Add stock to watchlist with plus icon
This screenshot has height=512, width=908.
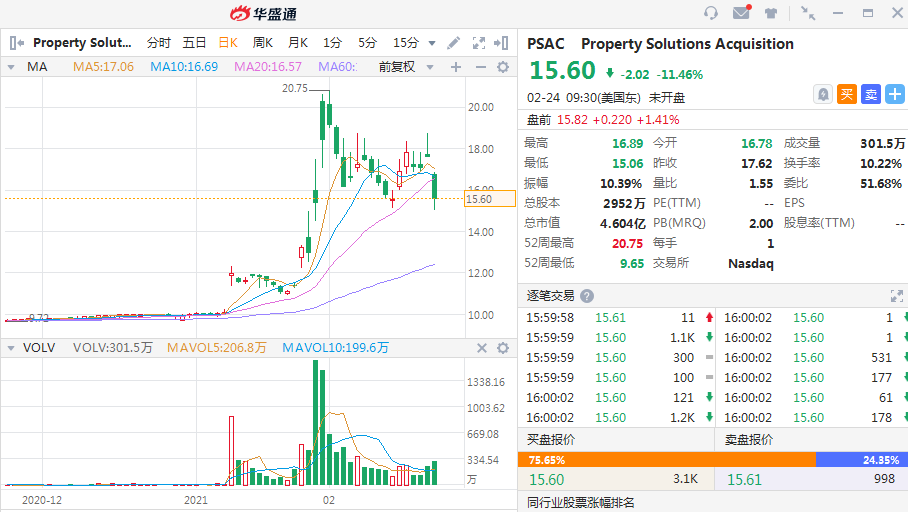(x=894, y=94)
